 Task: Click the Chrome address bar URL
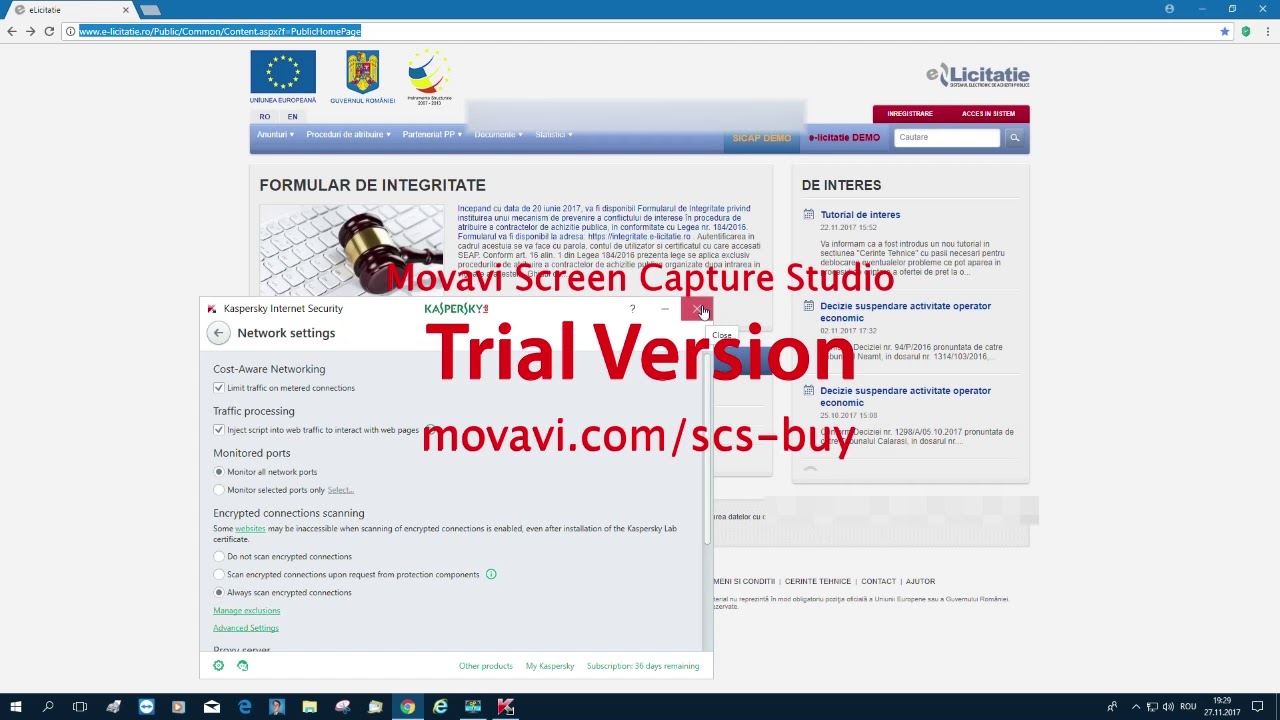pyautogui.click(x=220, y=31)
